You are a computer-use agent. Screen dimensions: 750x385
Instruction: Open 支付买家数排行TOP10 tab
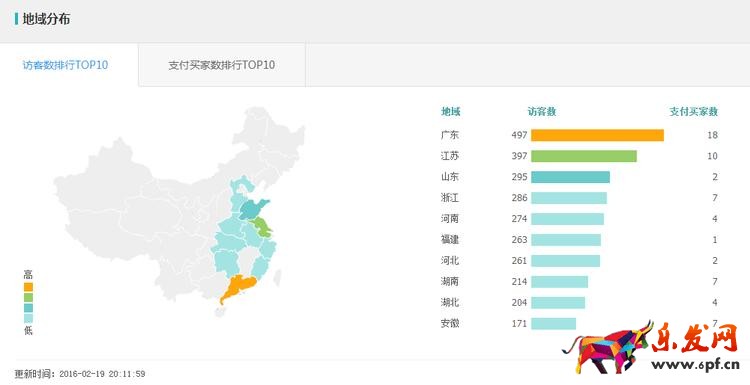tap(221, 65)
